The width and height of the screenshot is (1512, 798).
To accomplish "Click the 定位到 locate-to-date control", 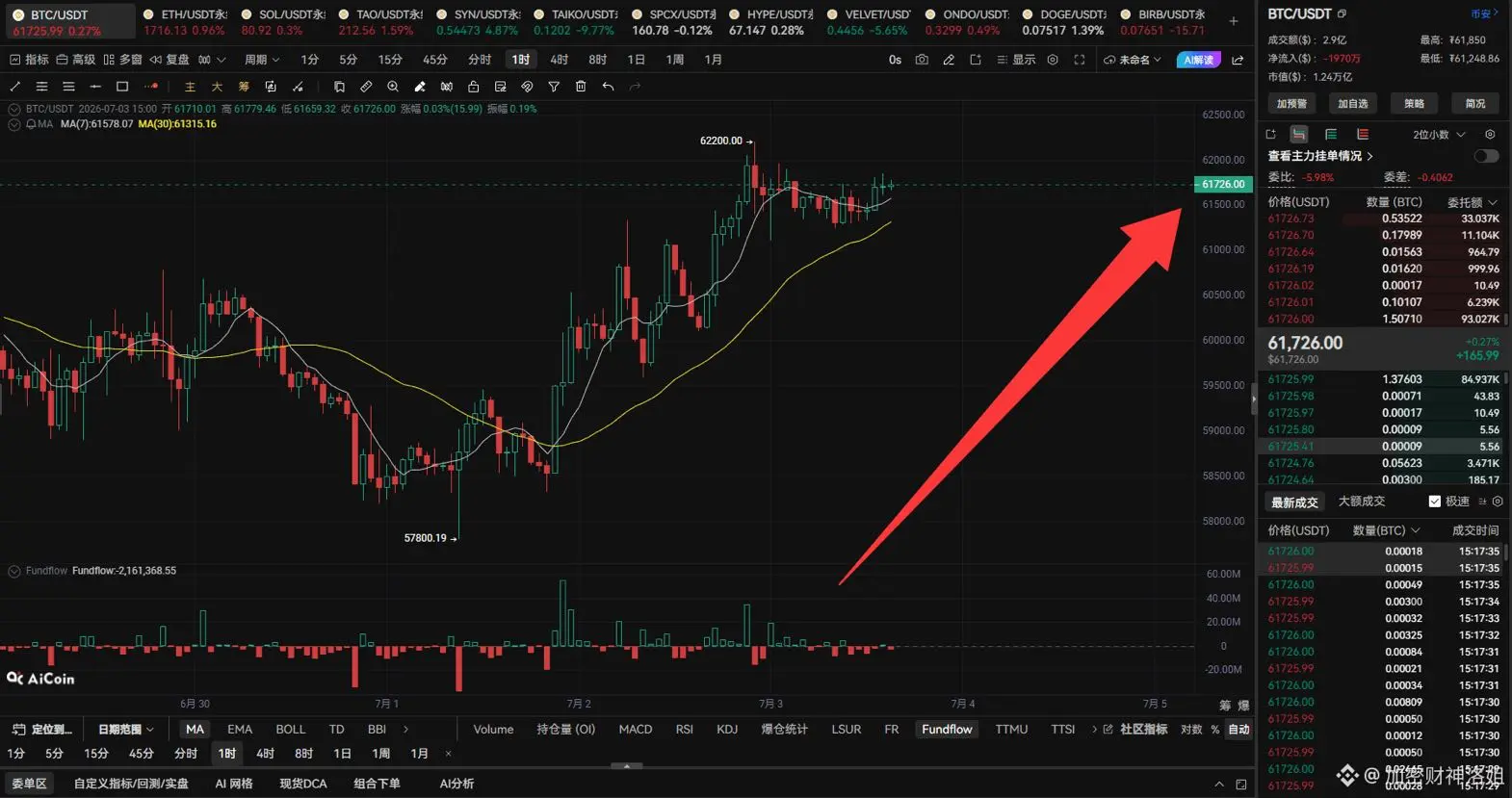I will tap(43, 730).
